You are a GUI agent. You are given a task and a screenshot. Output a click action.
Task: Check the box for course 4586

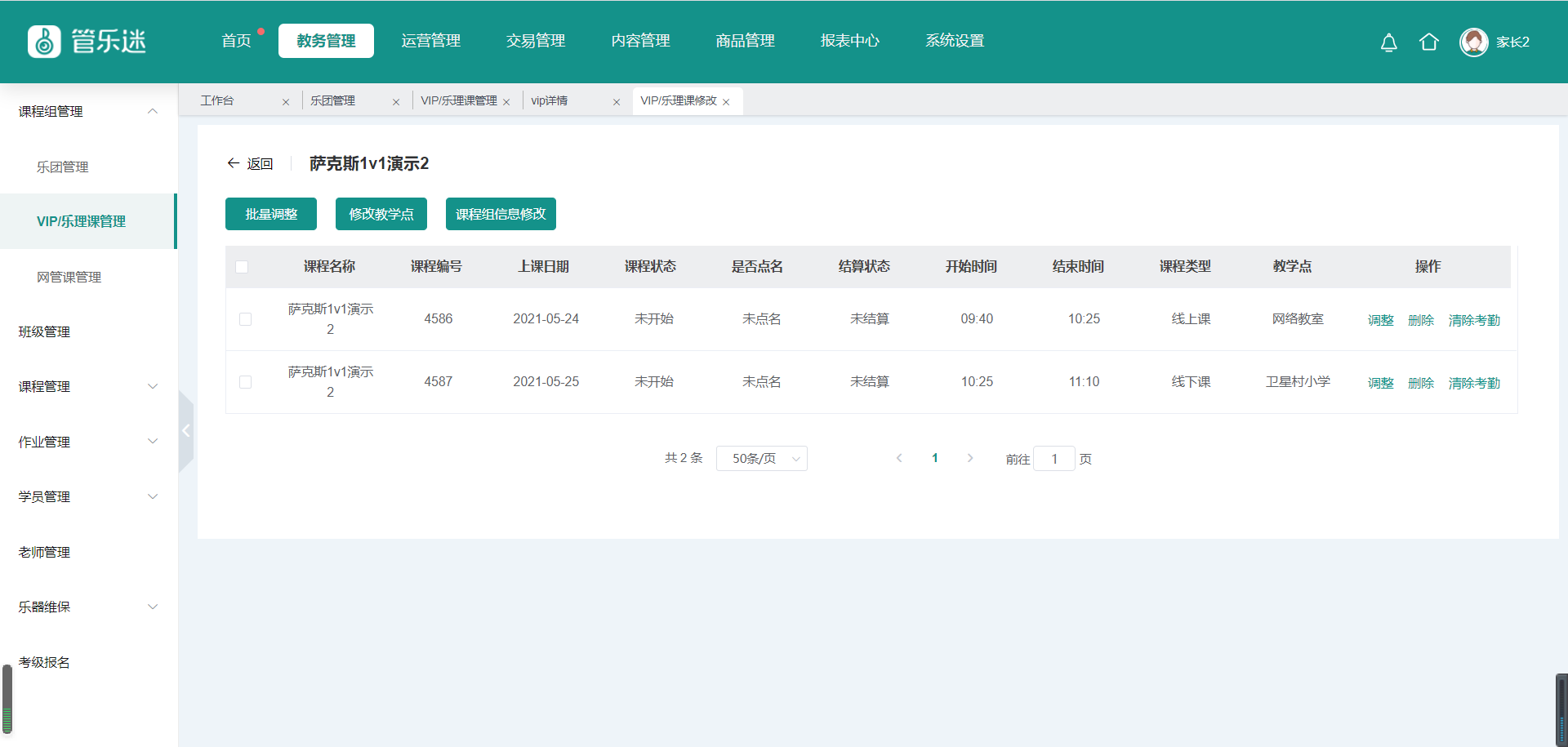tap(245, 319)
